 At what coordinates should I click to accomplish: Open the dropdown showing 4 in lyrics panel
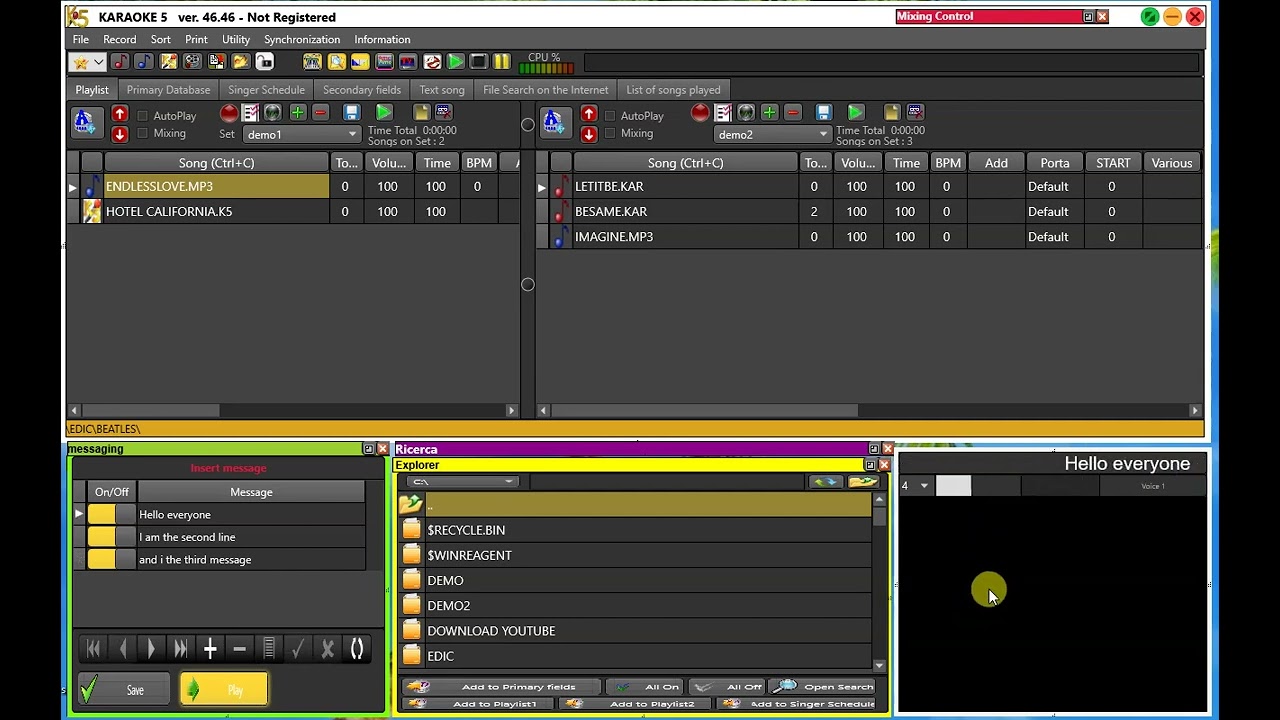924,486
